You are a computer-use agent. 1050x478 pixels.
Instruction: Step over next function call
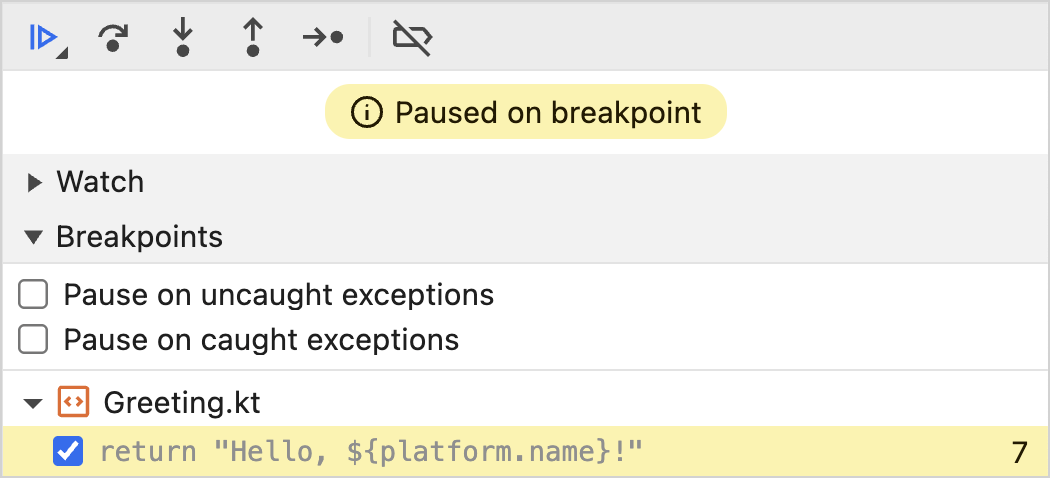point(113,37)
